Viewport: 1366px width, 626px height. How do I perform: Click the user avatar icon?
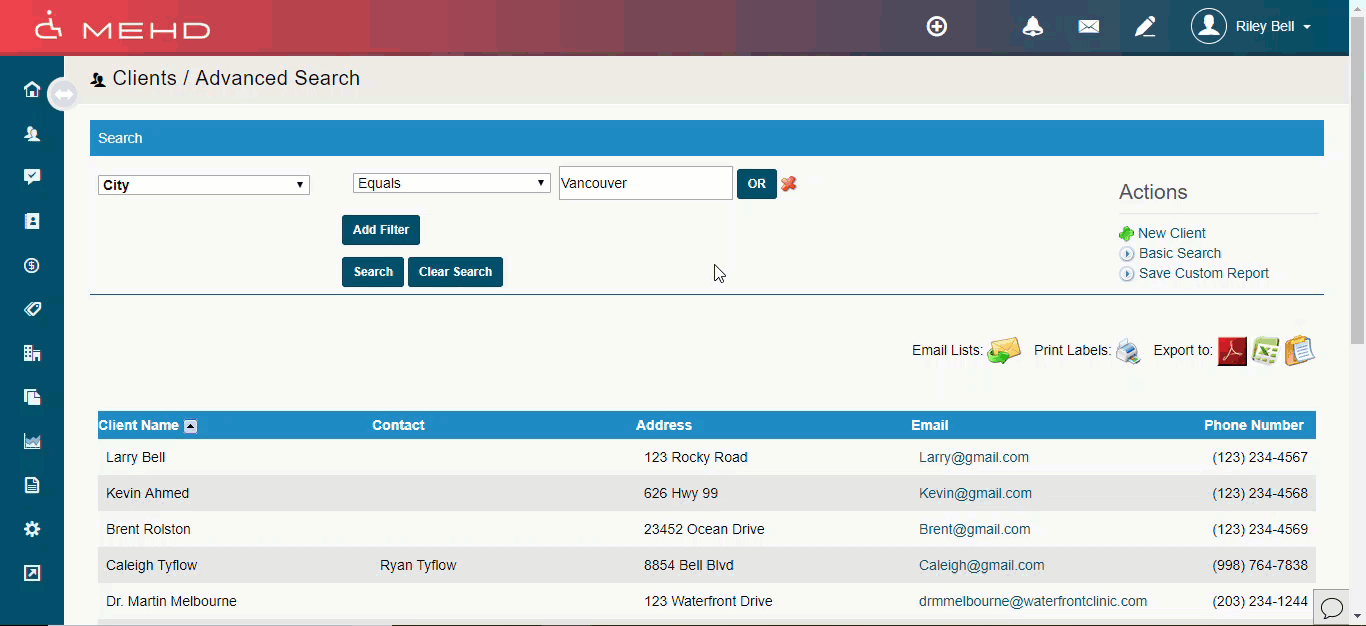[1209, 26]
